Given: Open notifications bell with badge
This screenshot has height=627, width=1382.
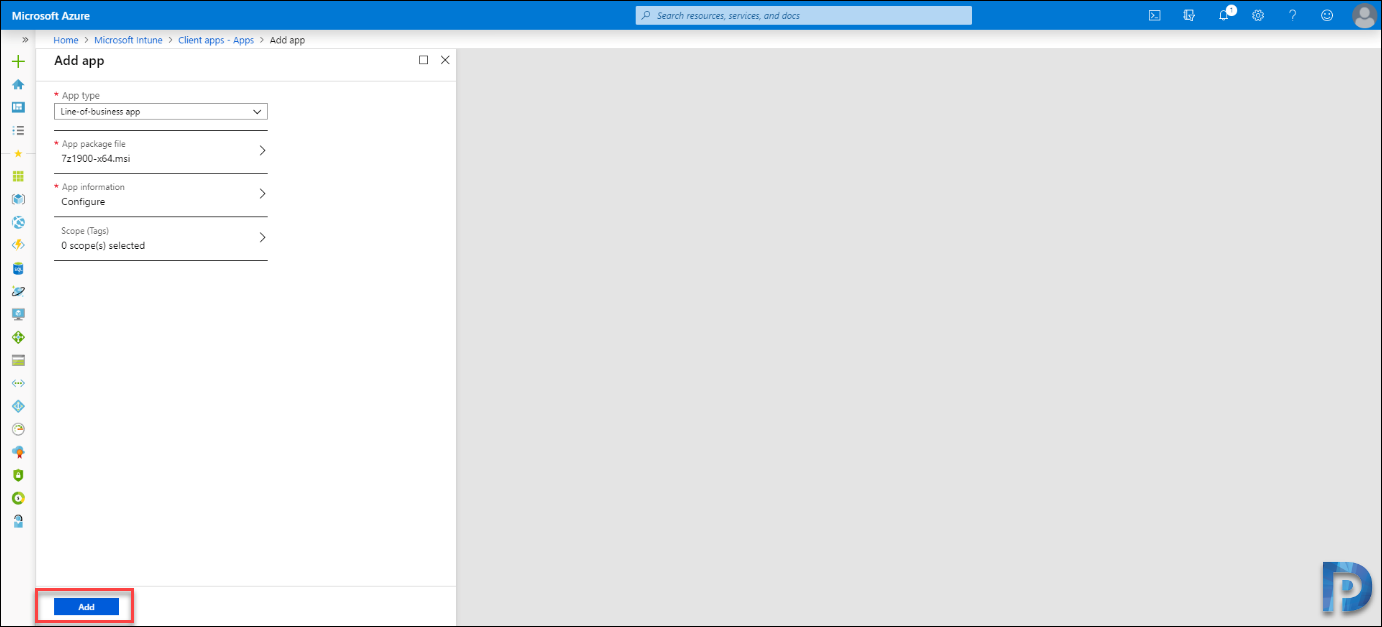Looking at the screenshot, I should [x=1225, y=14].
